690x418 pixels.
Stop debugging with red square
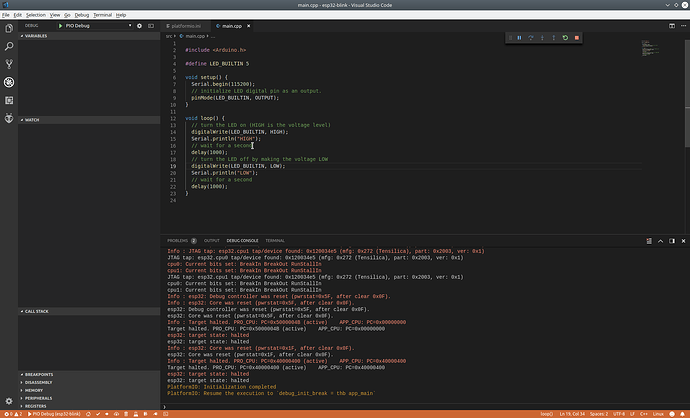click(577, 38)
